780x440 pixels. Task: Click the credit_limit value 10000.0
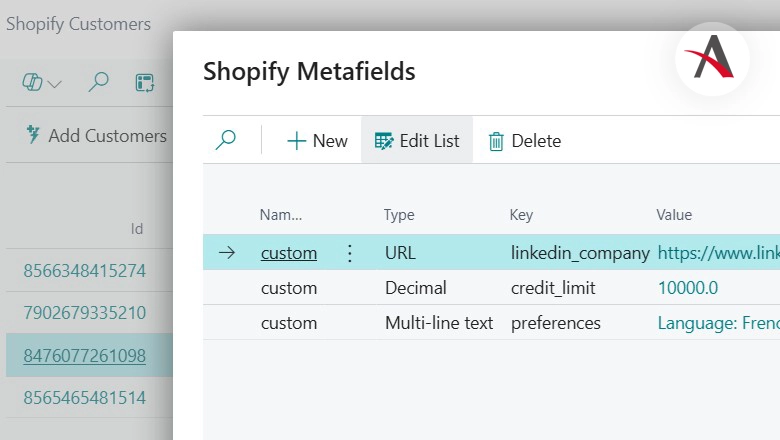pos(688,288)
